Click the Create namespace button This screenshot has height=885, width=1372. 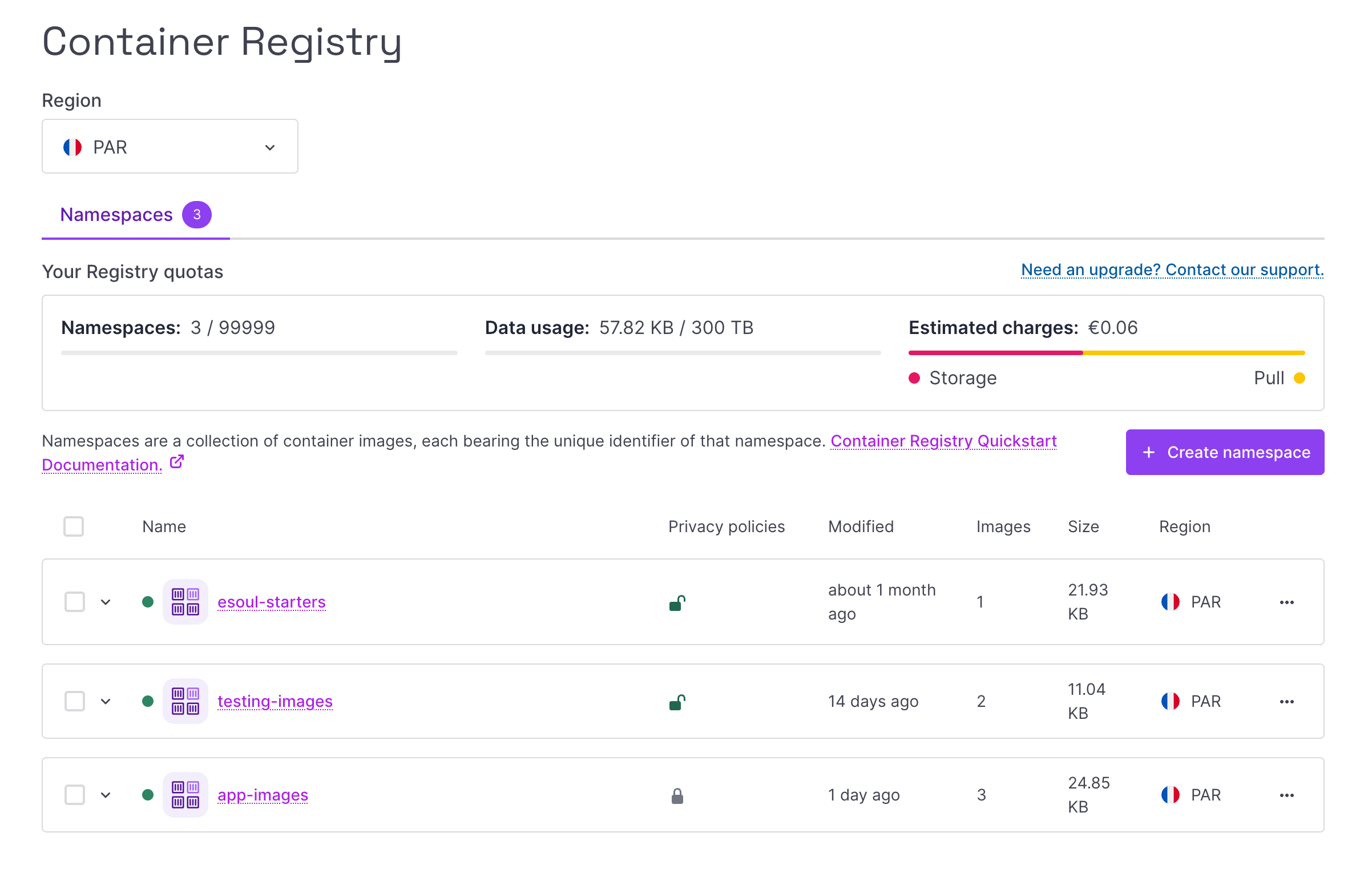[x=1224, y=452]
